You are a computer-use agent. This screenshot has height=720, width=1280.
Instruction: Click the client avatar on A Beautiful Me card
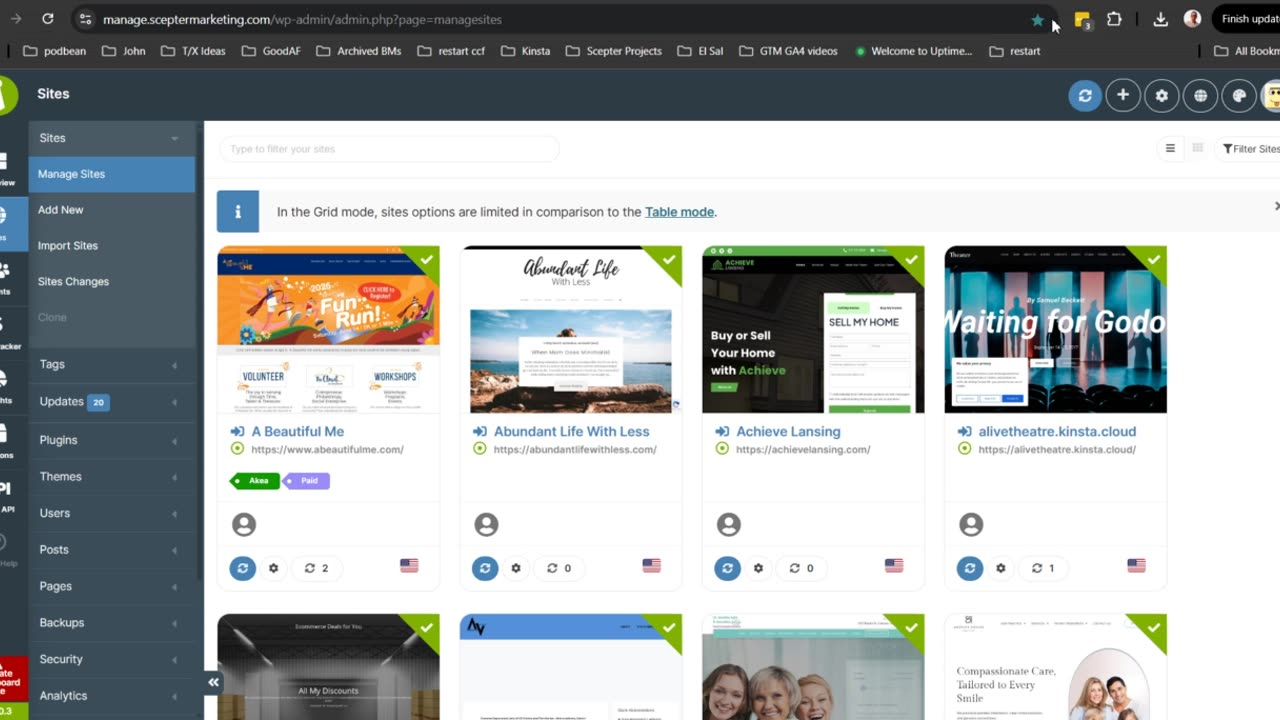[x=244, y=524]
